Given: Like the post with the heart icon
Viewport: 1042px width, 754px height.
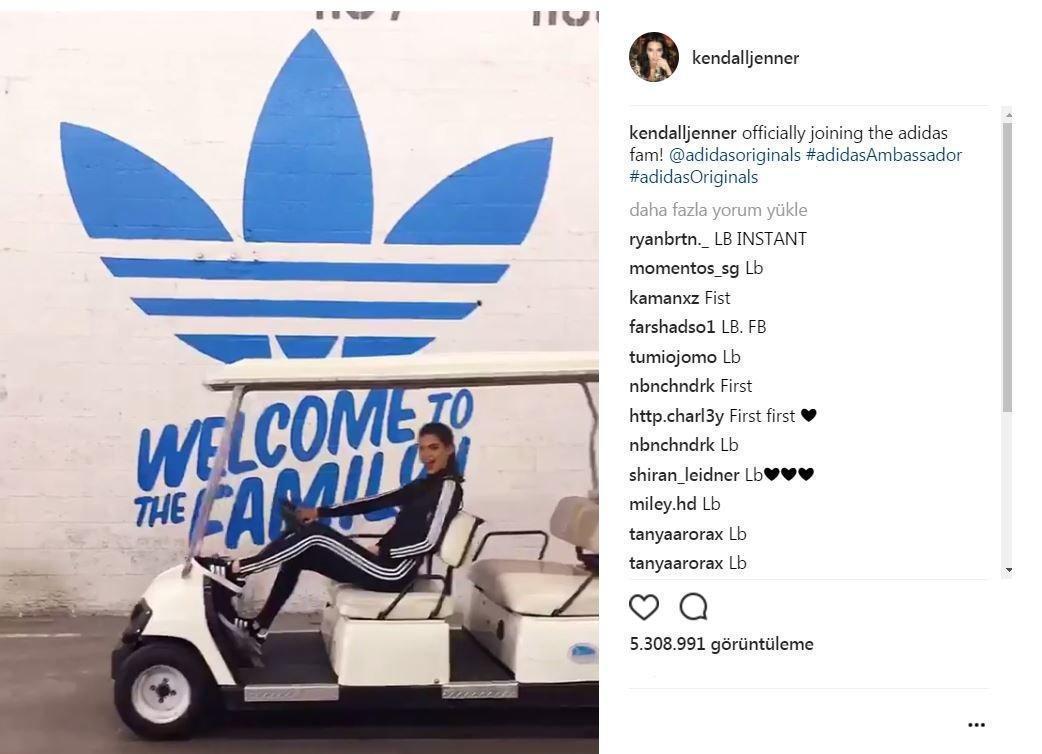Looking at the screenshot, I should click(x=644, y=607).
